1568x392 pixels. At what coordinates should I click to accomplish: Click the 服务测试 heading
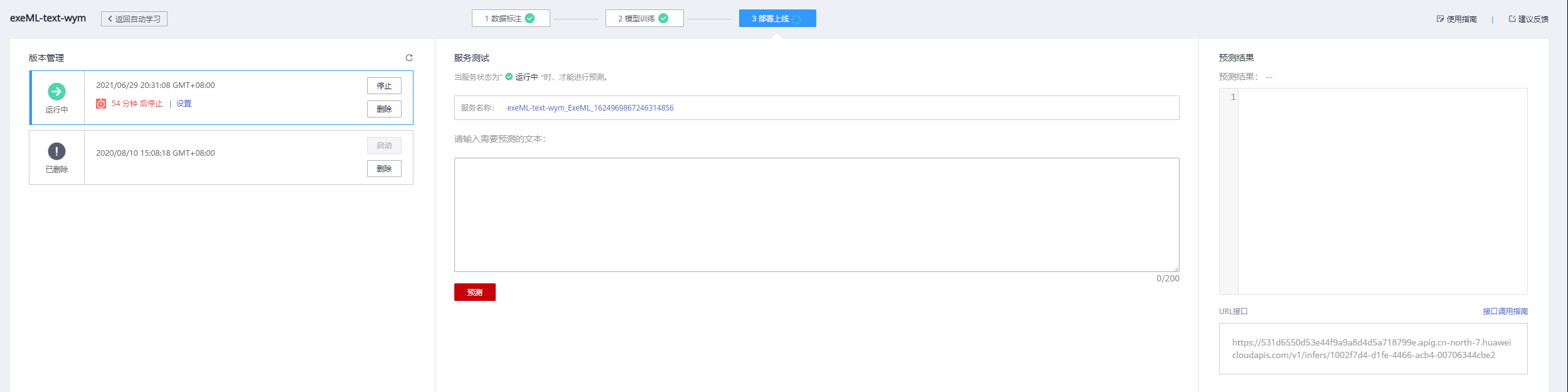click(472, 58)
